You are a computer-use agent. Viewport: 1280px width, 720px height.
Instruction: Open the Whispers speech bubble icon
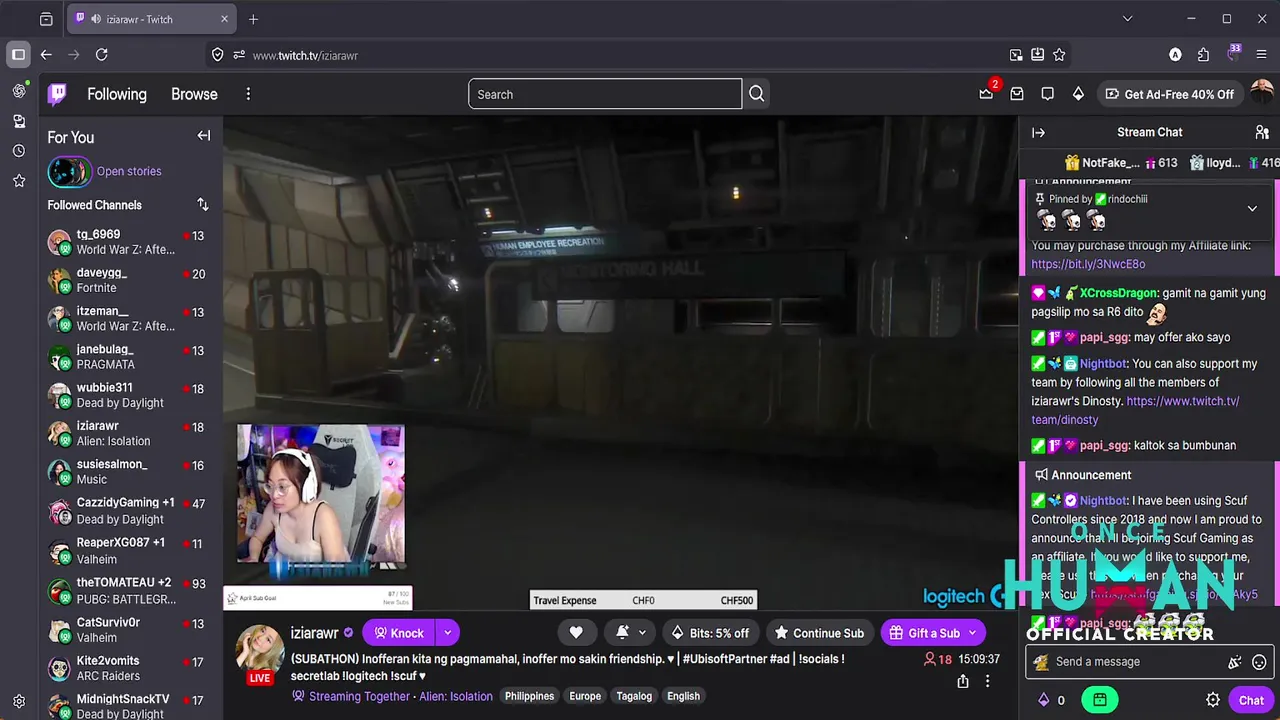[x=1047, y=94]
